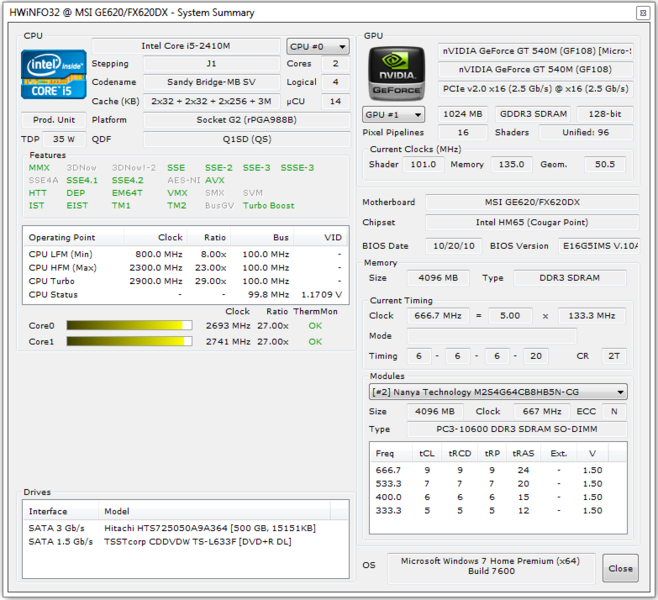Click the Close button

click(620, 568)
